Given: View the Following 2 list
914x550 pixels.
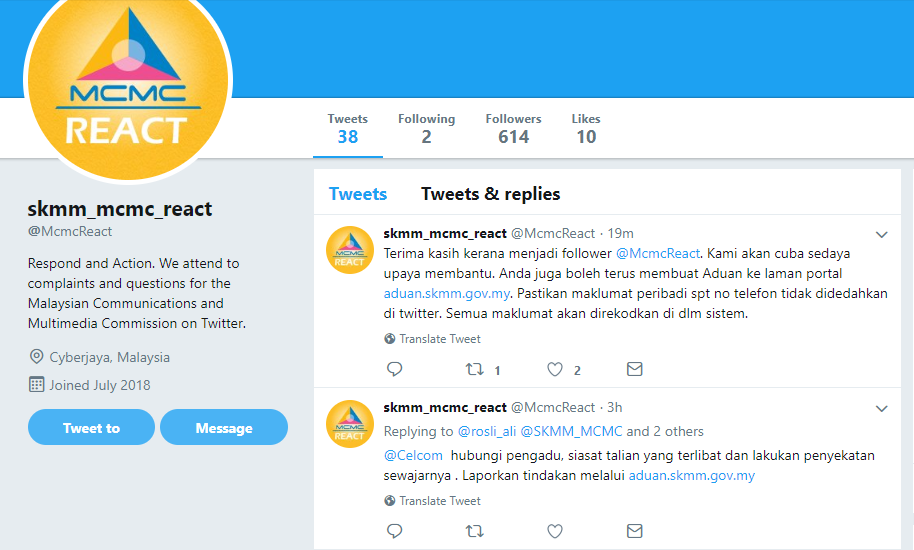Looking at the screenshot, I should click(x=426, y=128).
